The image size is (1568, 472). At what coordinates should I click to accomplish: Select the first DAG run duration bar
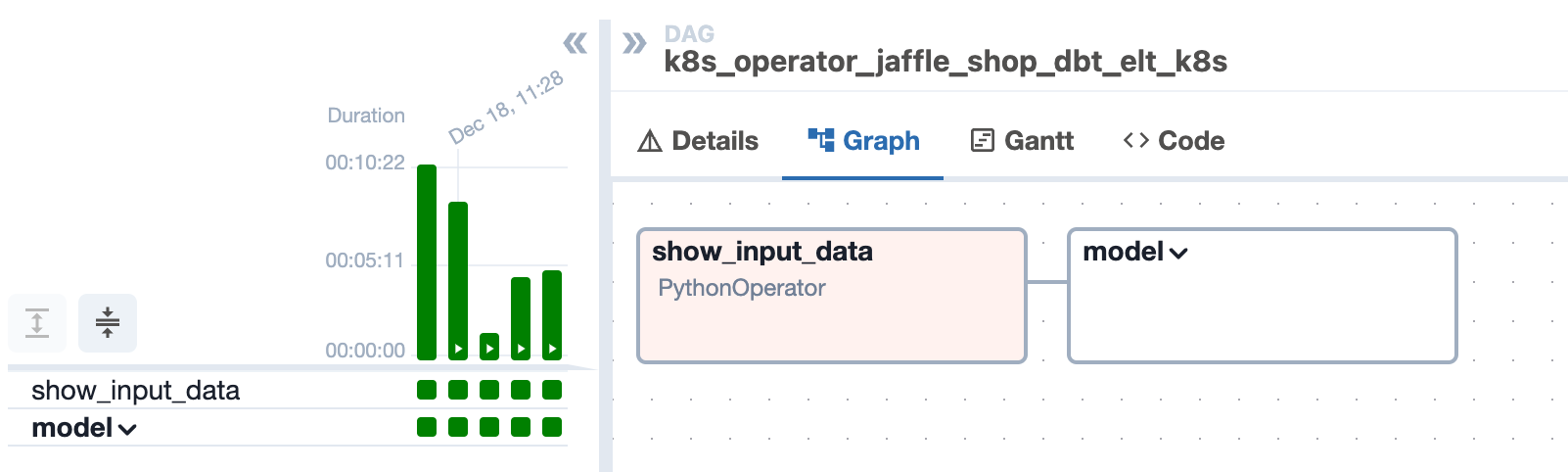pos(427,262)
